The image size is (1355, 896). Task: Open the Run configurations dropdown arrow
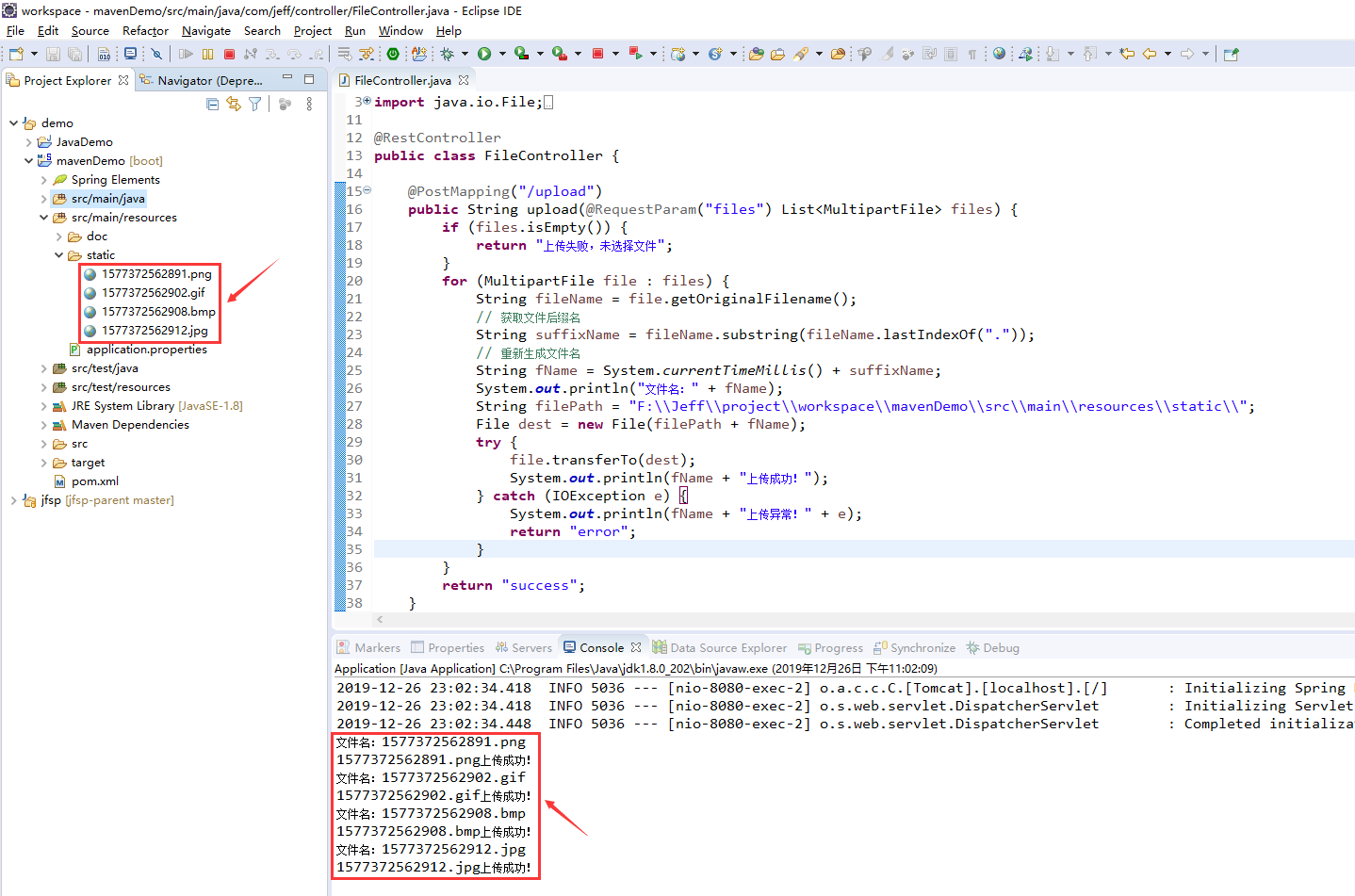502,54
